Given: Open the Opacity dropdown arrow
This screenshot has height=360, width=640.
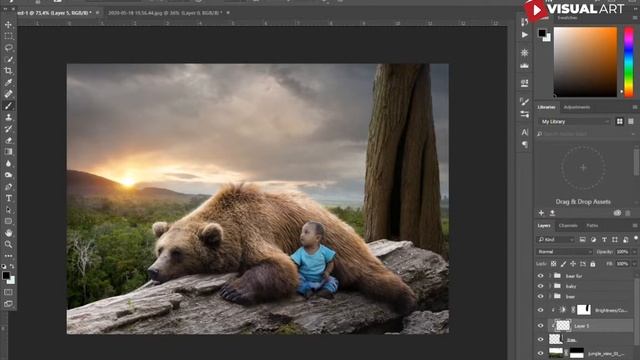Looking at the screenshot, I should click(x=634, y=252).
